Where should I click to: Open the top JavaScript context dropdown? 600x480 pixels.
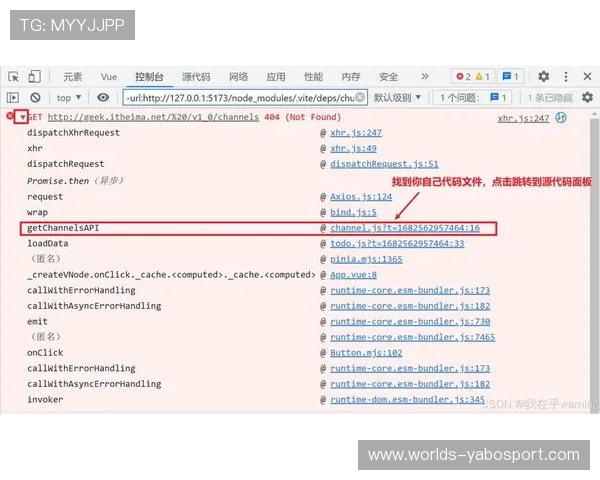pos(69,97)
